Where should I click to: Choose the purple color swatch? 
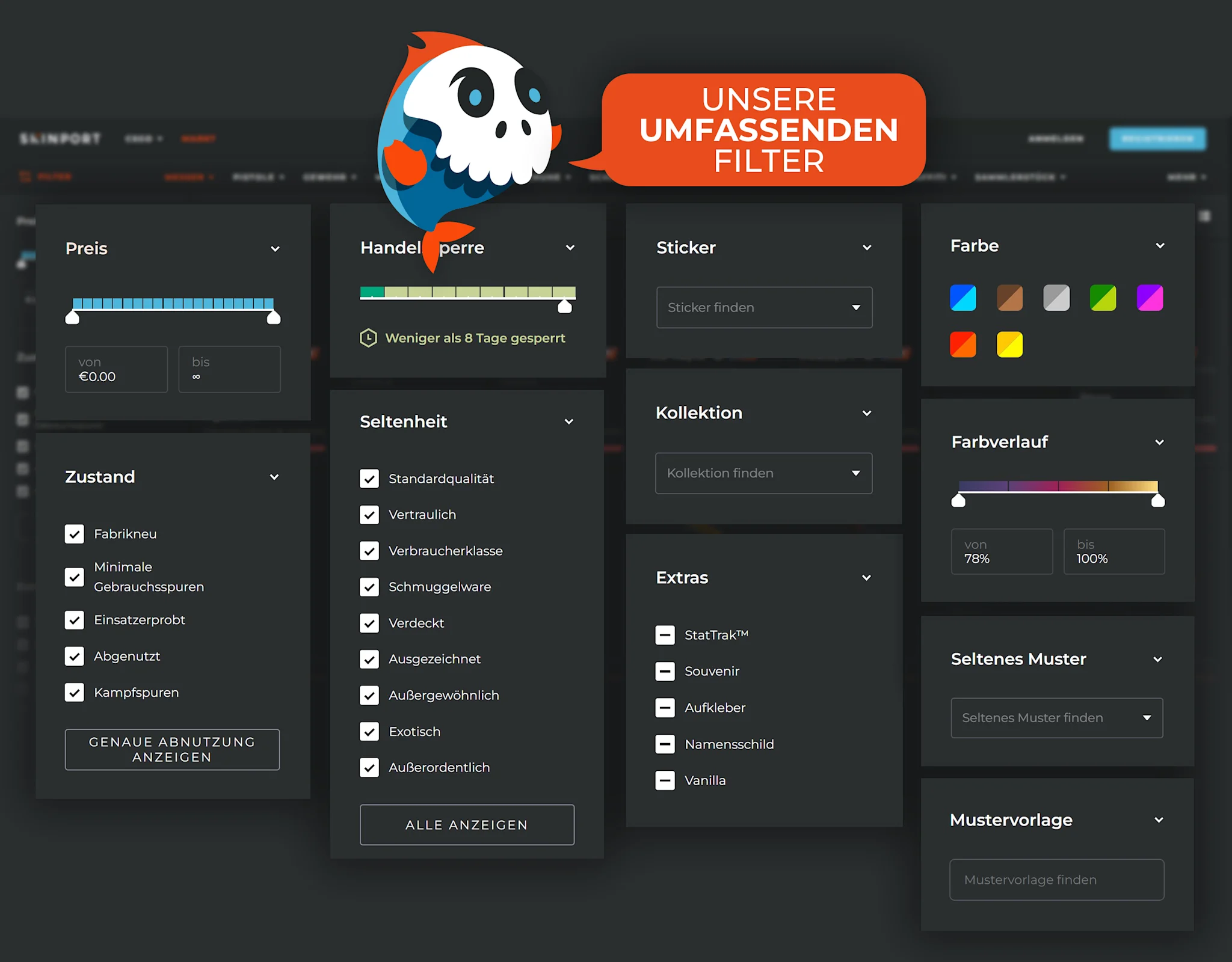1150,298
